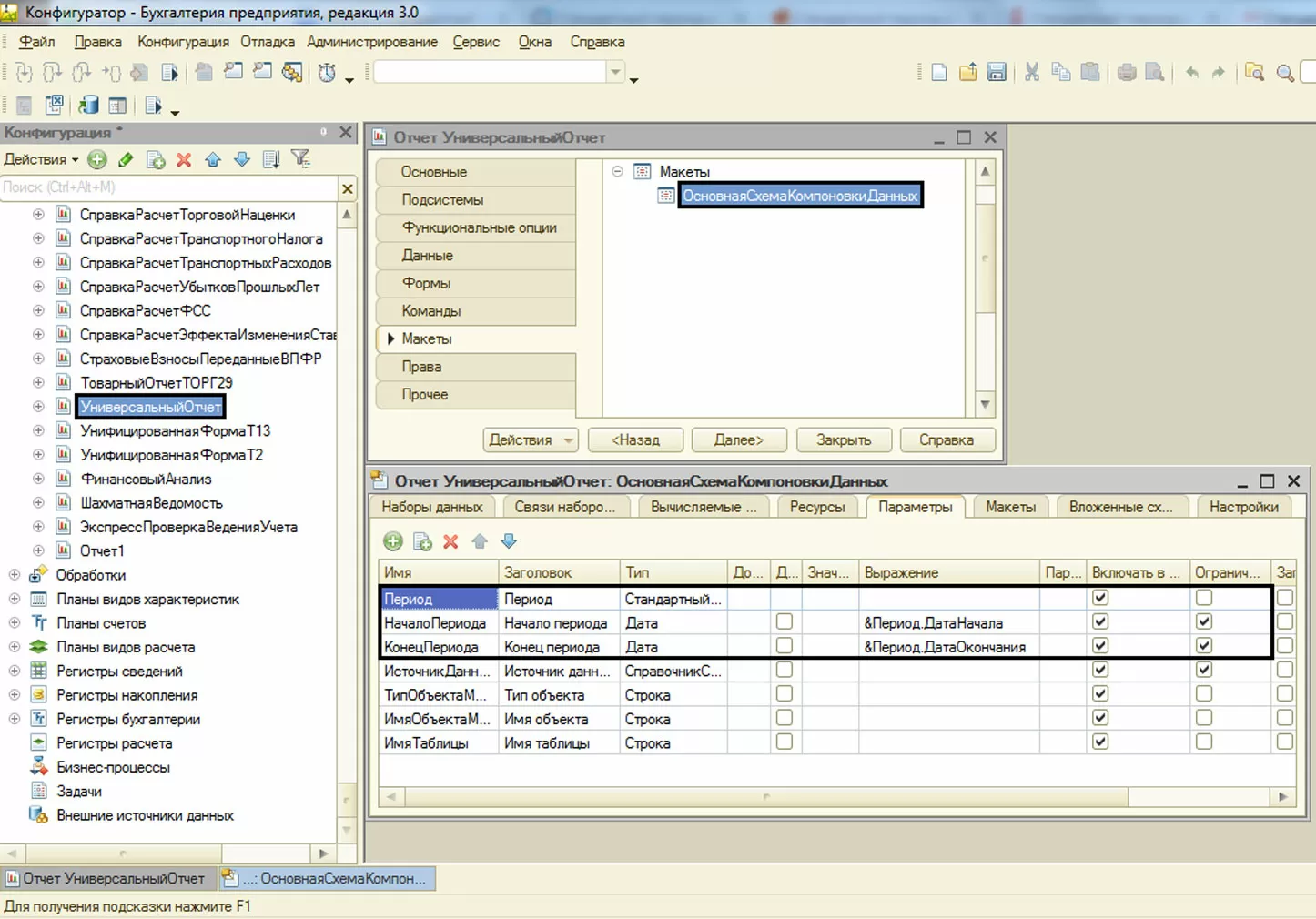Click the filter funnel icon in Configuration panel
The height and width of the screenshot is (919, 1316).
tap(300, 160)
